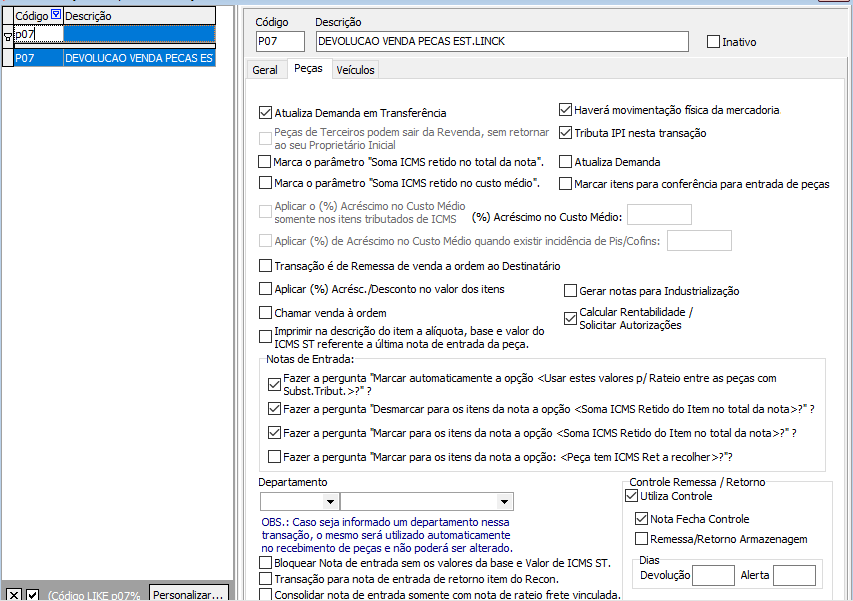
Task: Remove the filter with the X icon
Action: click(x=14, y=595)
